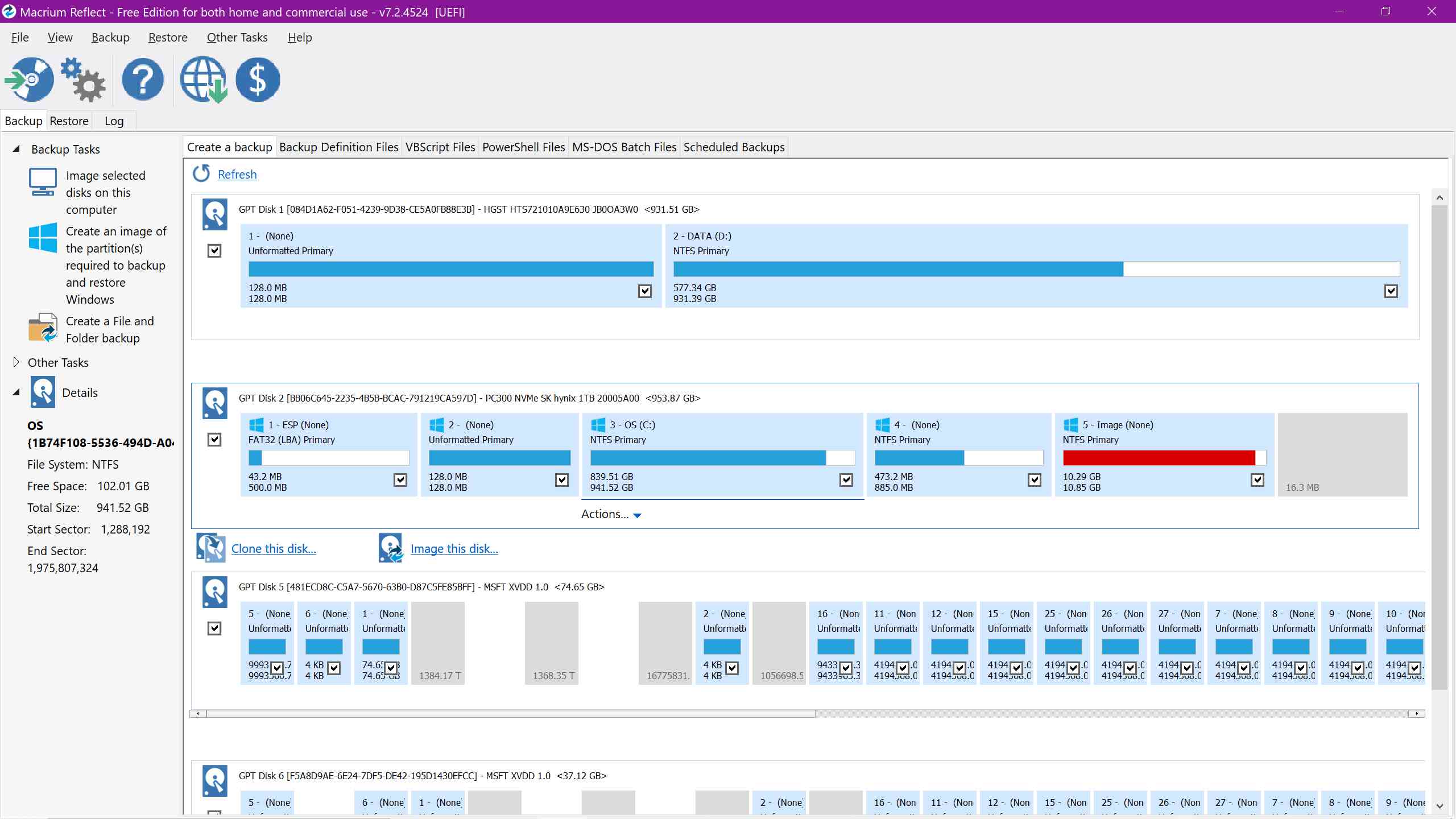Click Windows flag on Disk 2 partition 2
This screenshot has height=819, width=1456.
click(x=436, y=425)
